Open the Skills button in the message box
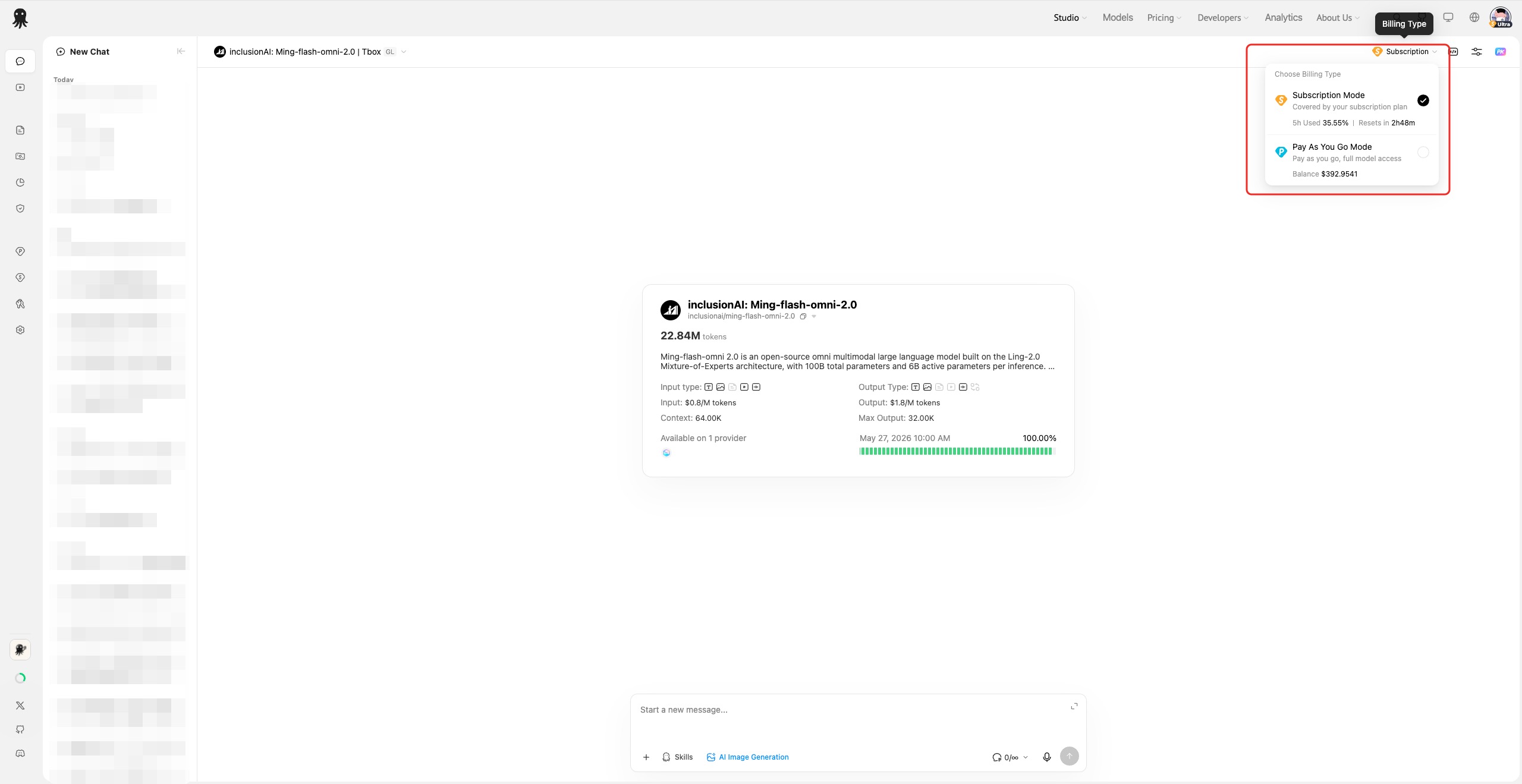The image size is (1522, 784). [677, 757]
